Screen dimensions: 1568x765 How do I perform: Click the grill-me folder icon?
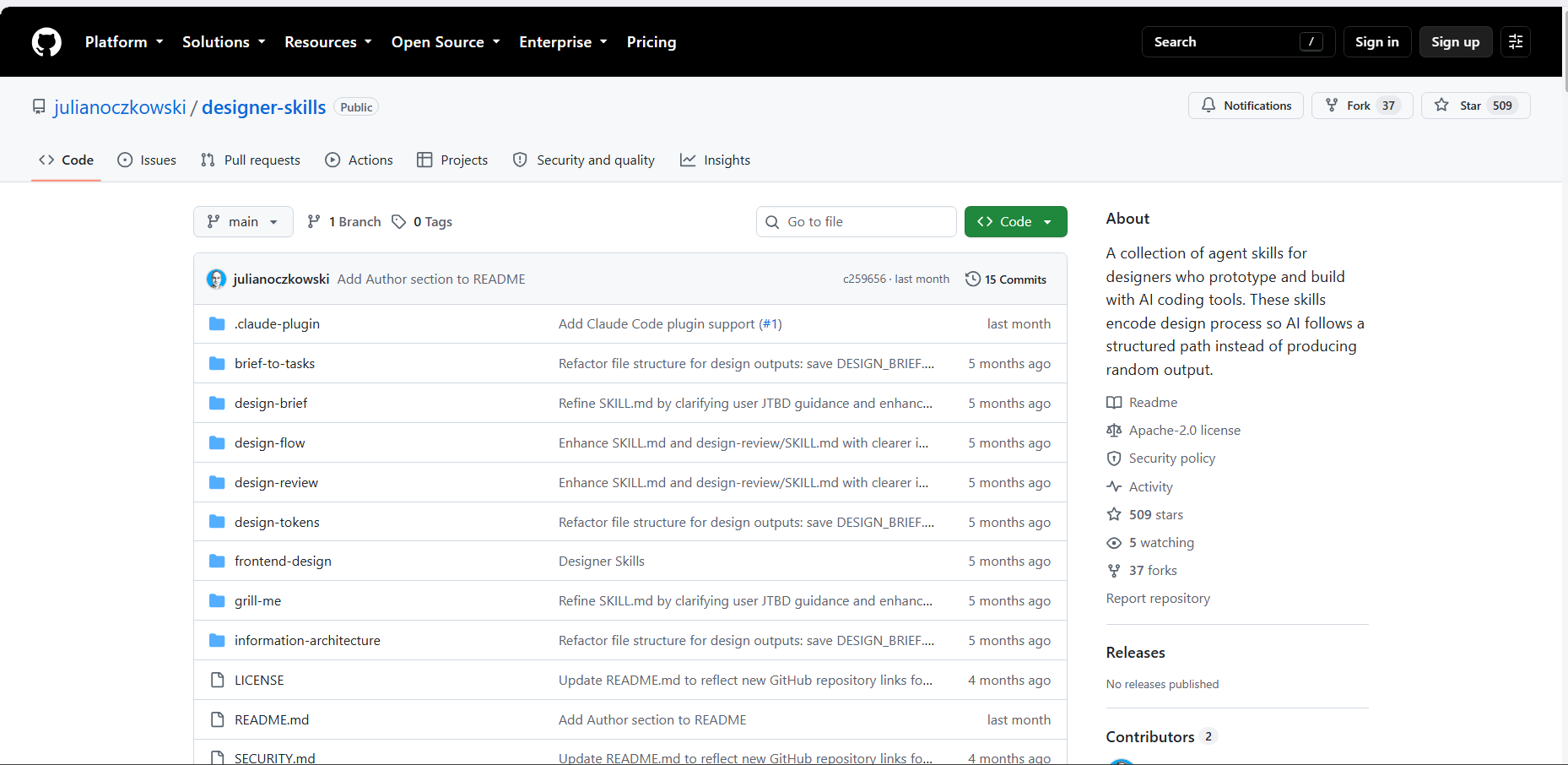coord(217,601)
